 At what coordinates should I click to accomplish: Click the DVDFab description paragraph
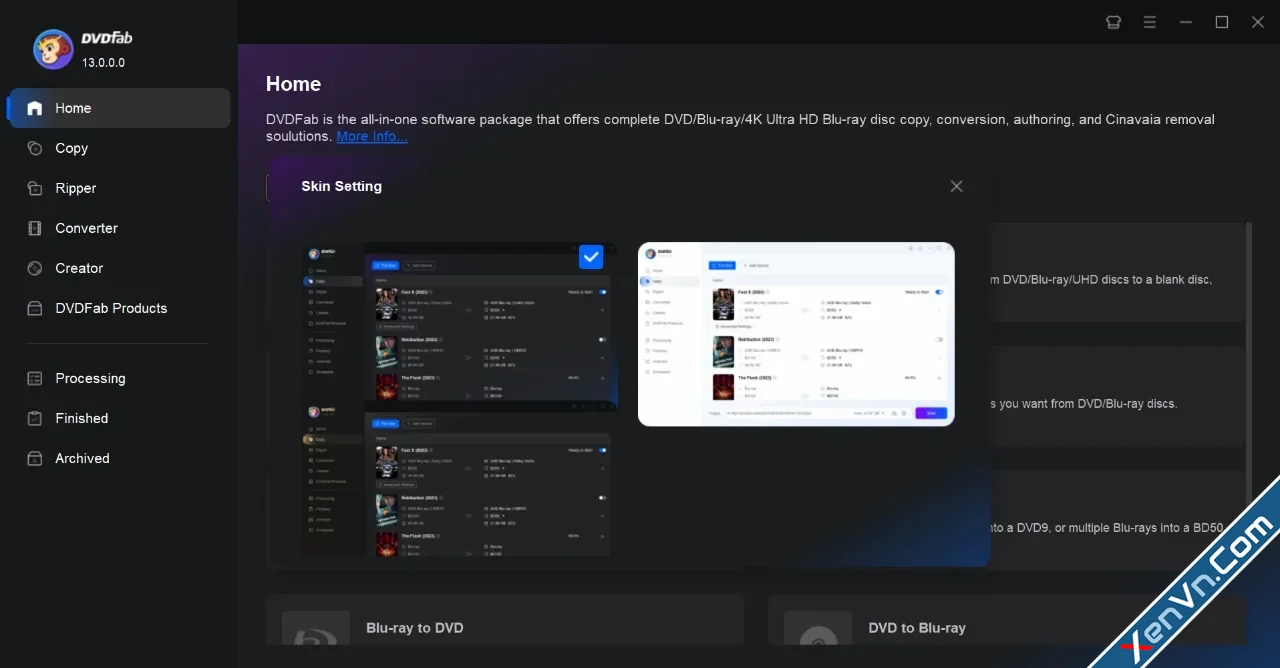pos(740,127)
